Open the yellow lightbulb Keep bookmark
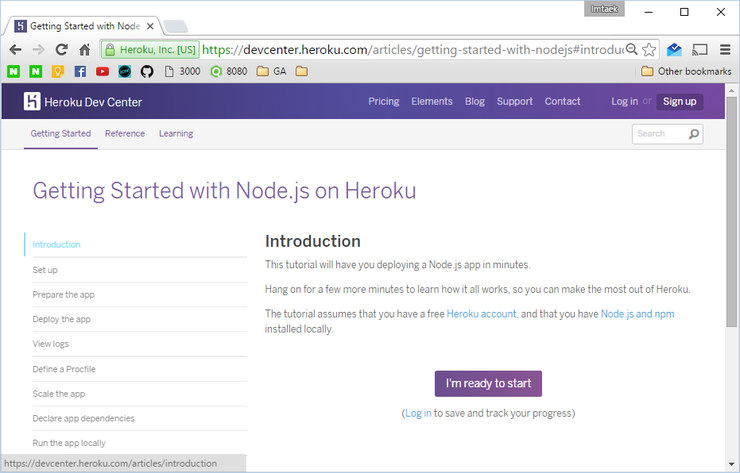Image resolution: width=740 pixels, height=473 pixels. pos(58,71)
